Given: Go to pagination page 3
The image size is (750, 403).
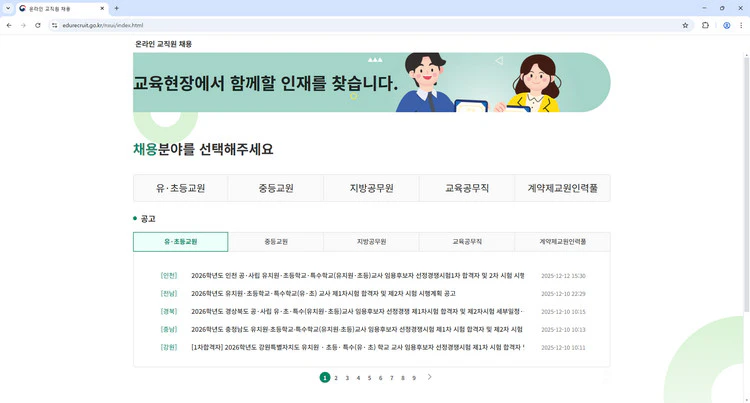Looking at the screenshot, I should pos(347,378).
